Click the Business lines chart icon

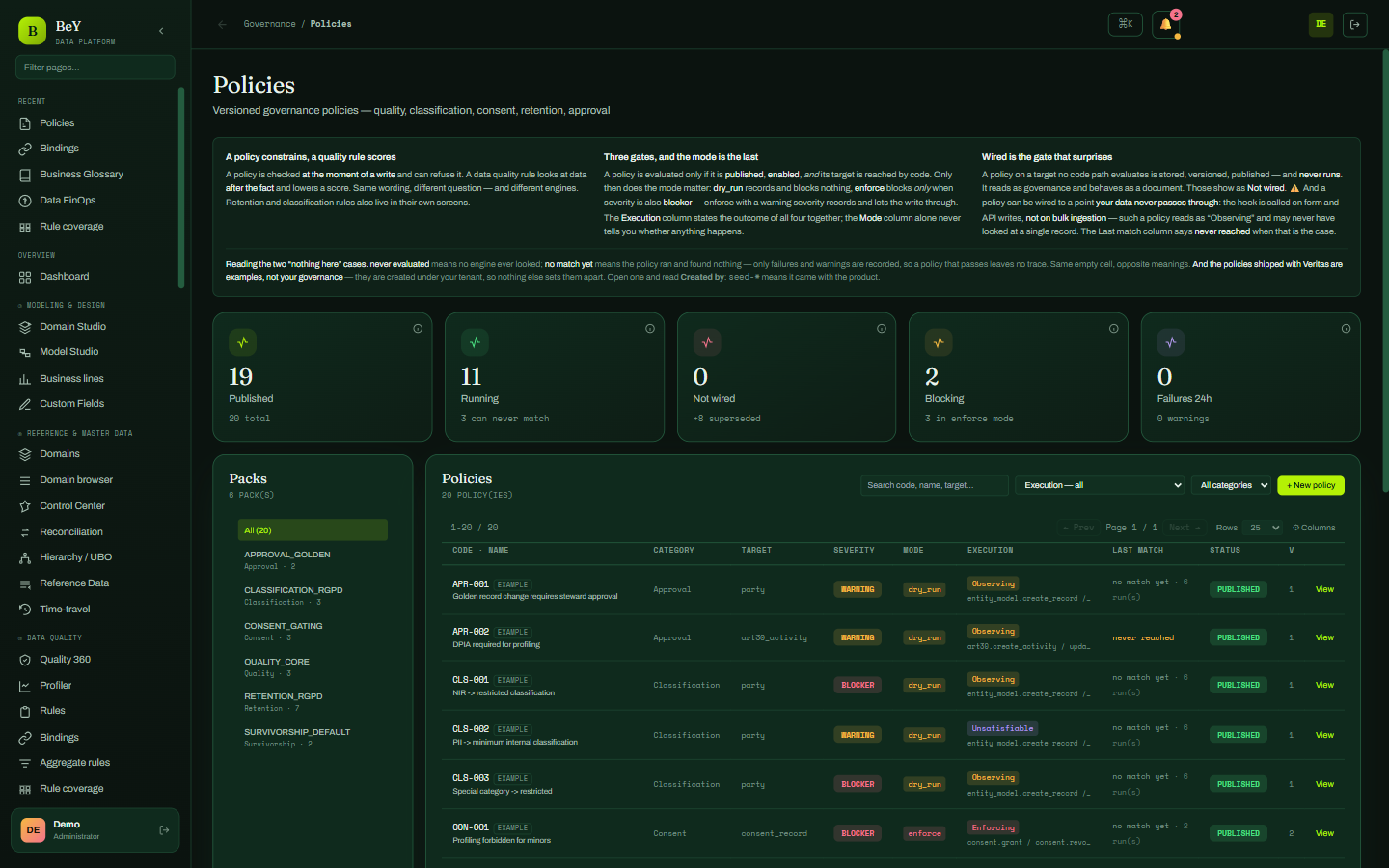(x=25, y=379)
